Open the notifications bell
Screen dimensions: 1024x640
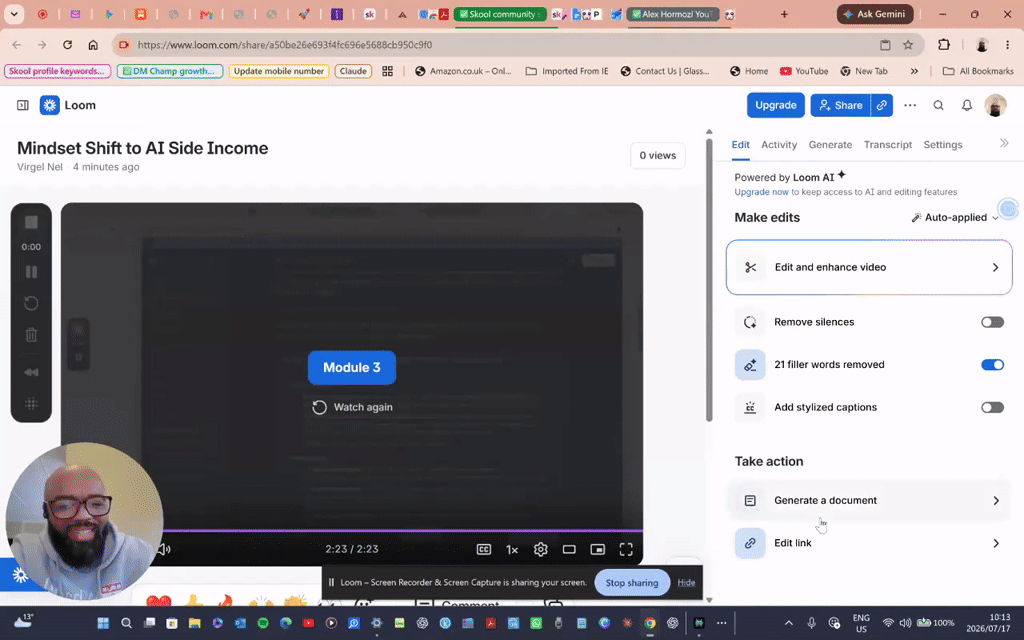pyautogui.click(x=967, y=105)
